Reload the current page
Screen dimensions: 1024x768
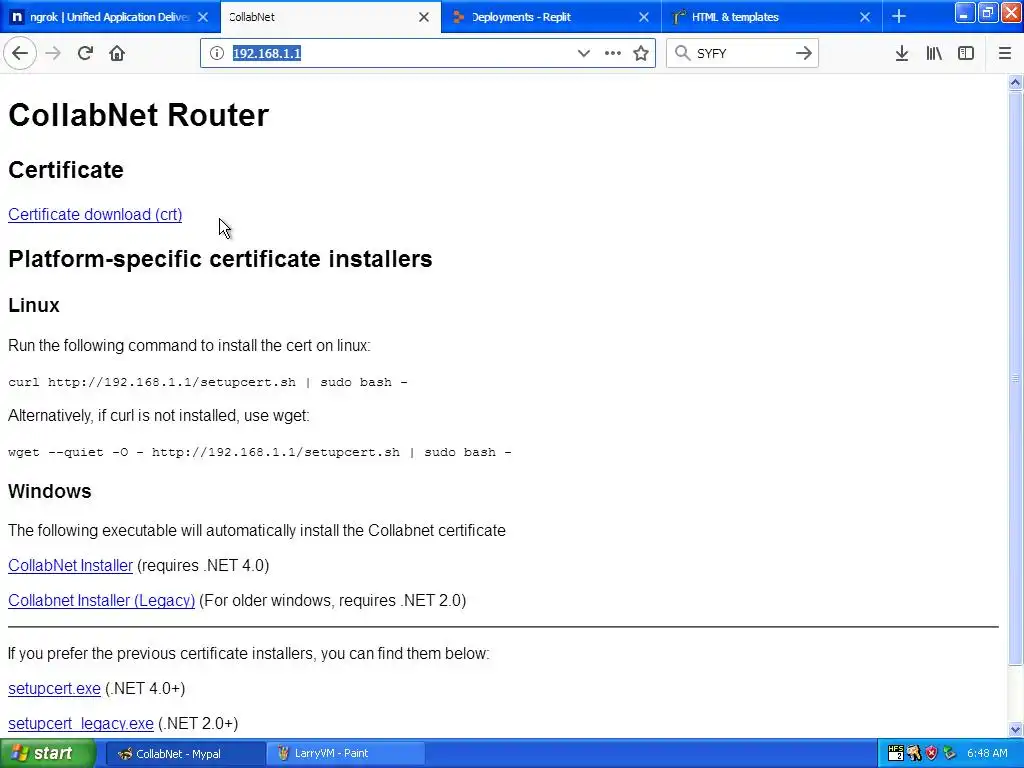click(x=85, y=54)
